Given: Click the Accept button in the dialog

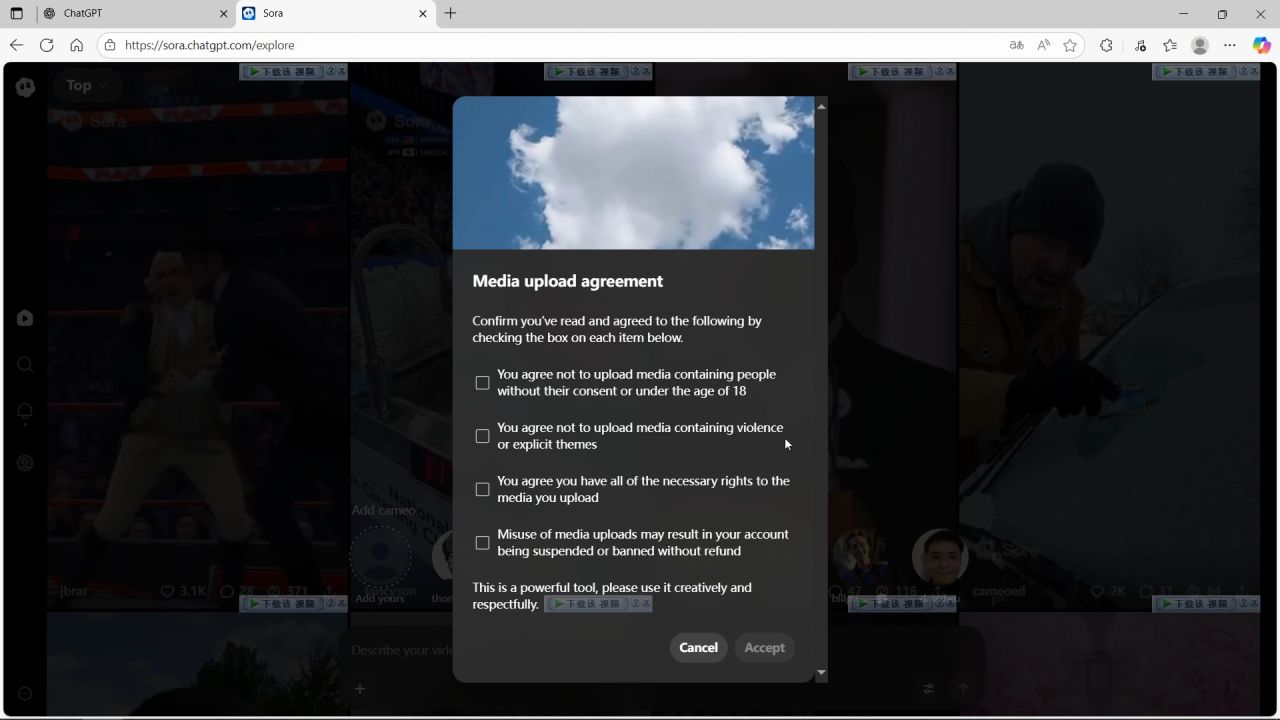Looking at the screenshot, I should pos(765,648).
